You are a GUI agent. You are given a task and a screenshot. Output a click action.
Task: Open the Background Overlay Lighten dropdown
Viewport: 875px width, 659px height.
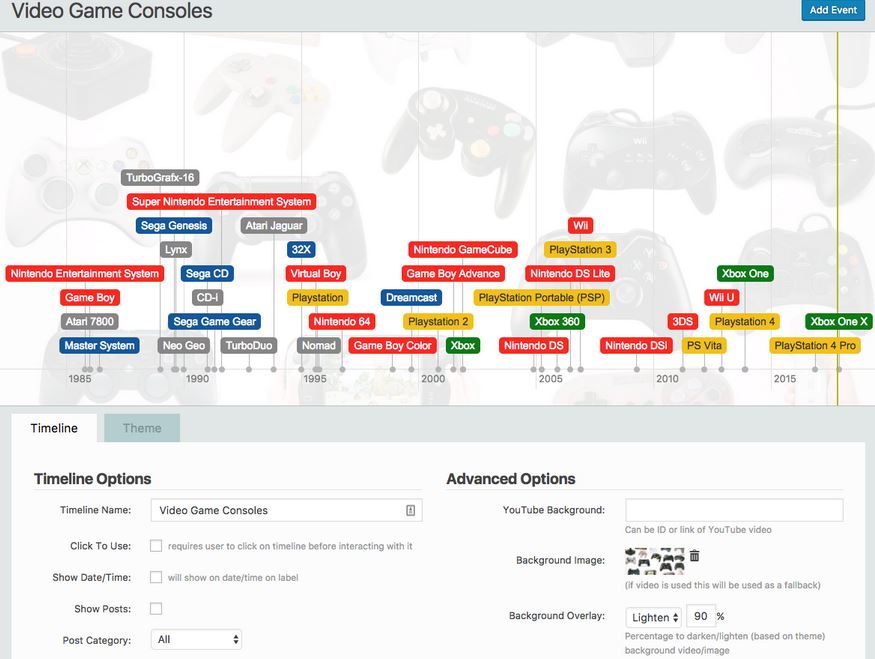[x=653, y=617]
